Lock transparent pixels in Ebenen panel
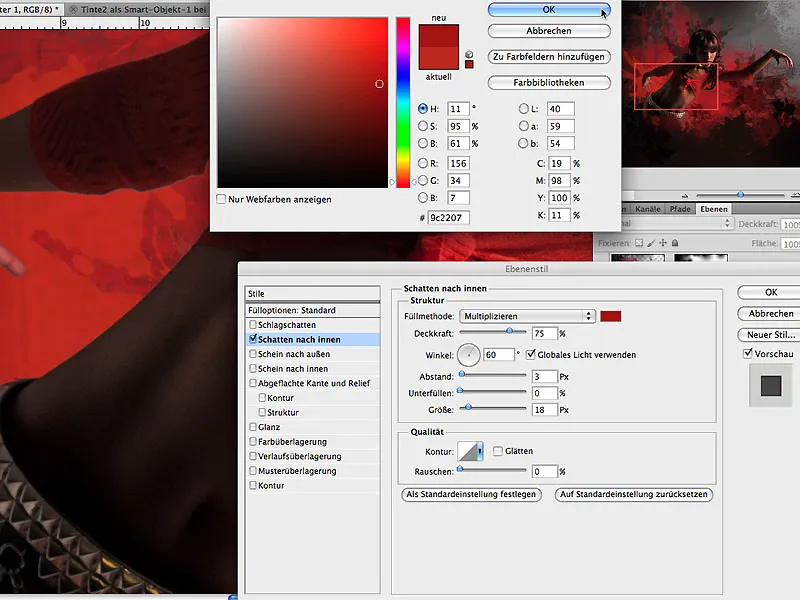Image resolution: width=800 pixels, height=600 pixels. 639,243
